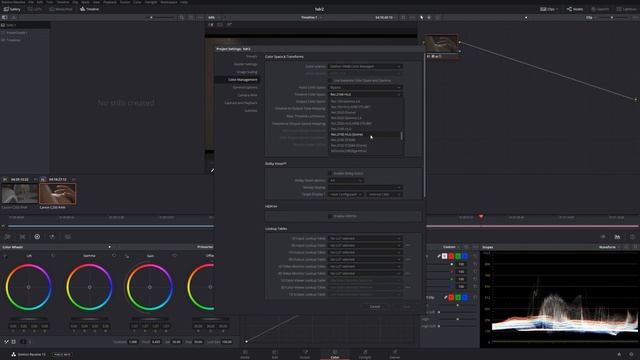The image size is (640, 360).
Task: Open the Workspace menu
Action: click(x=169, y=2)
